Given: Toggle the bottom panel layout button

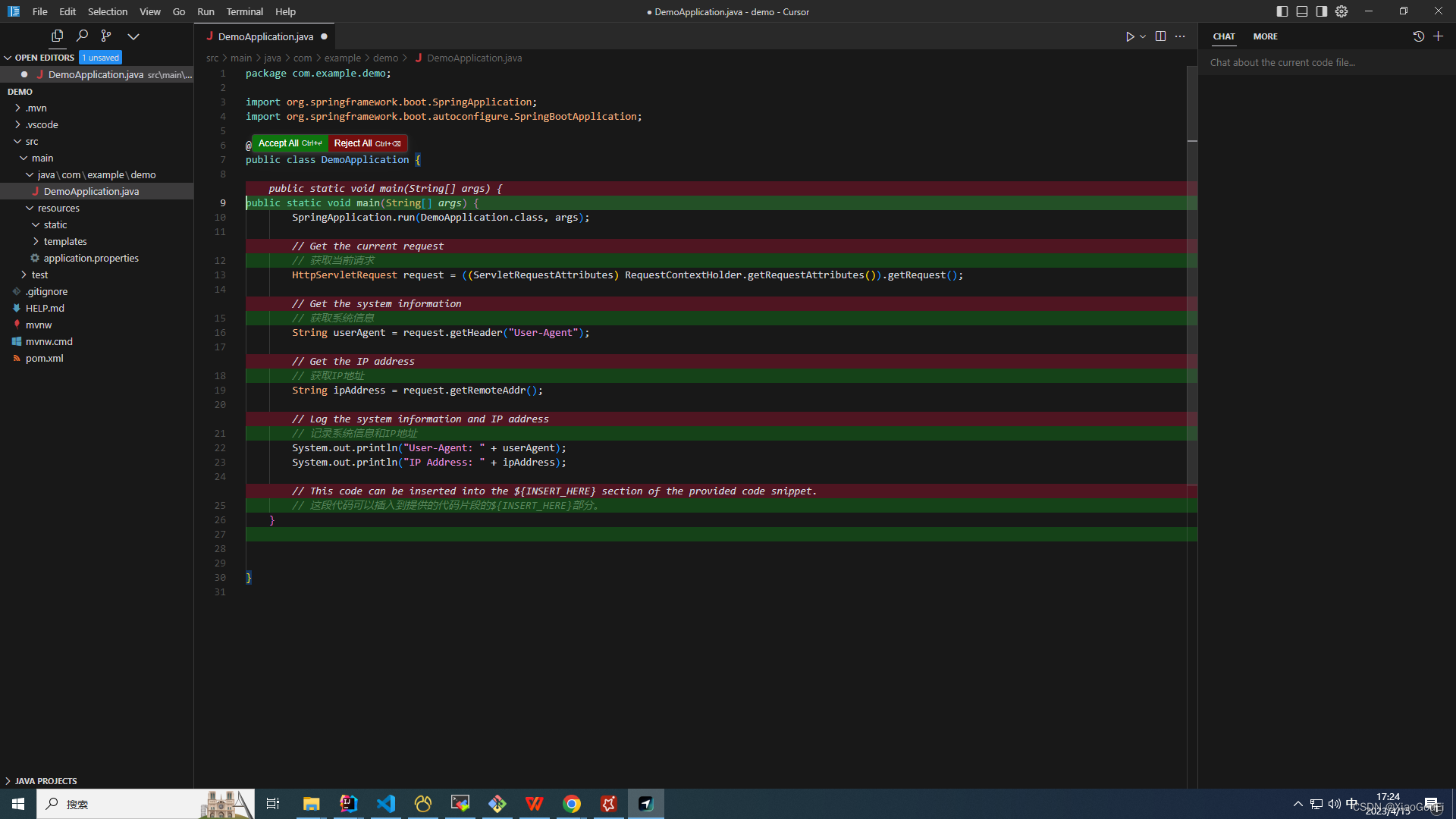Looking at the screenshot, I should [1302, 11].
